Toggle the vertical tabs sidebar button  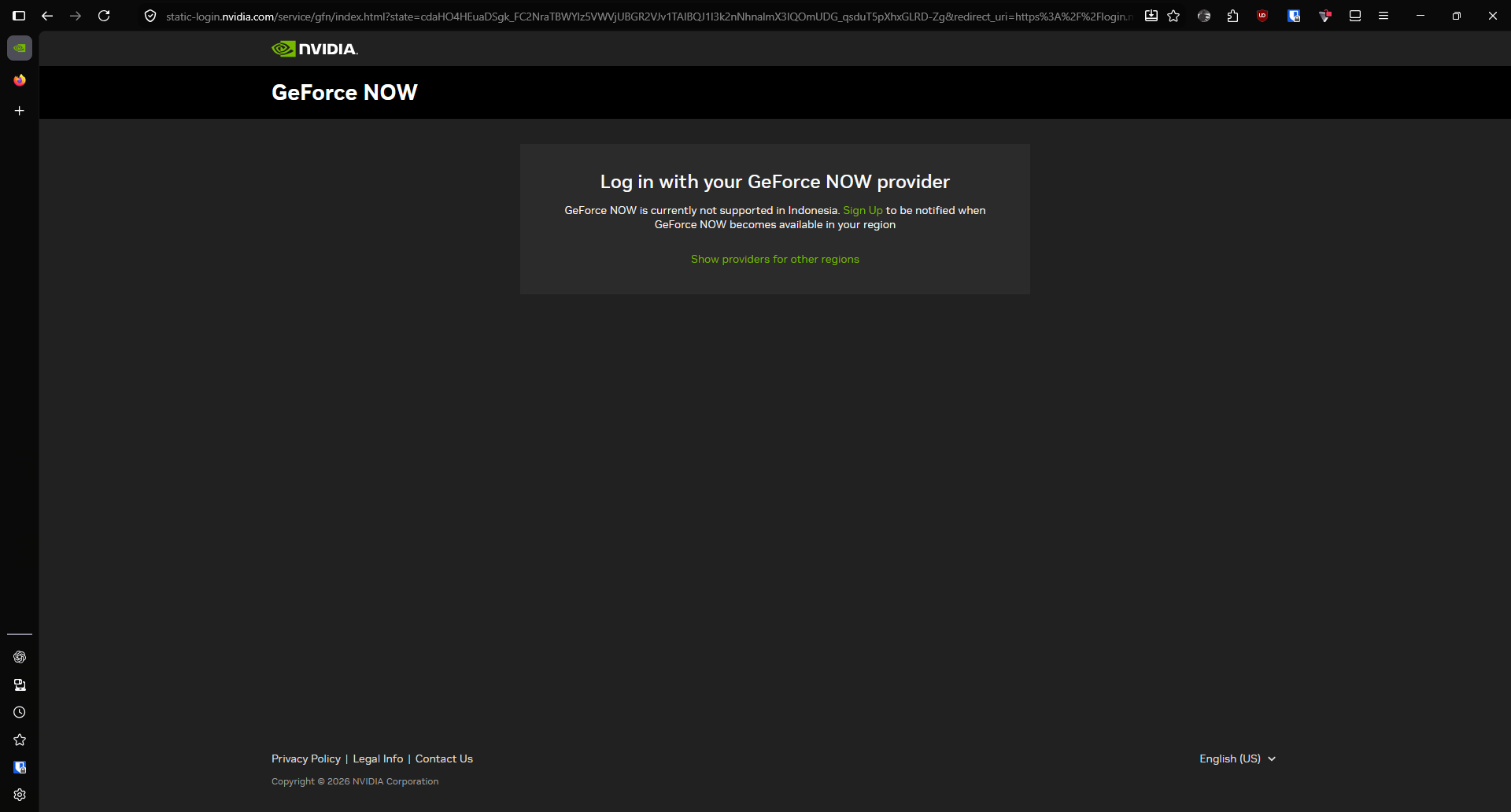click(19, 16)
